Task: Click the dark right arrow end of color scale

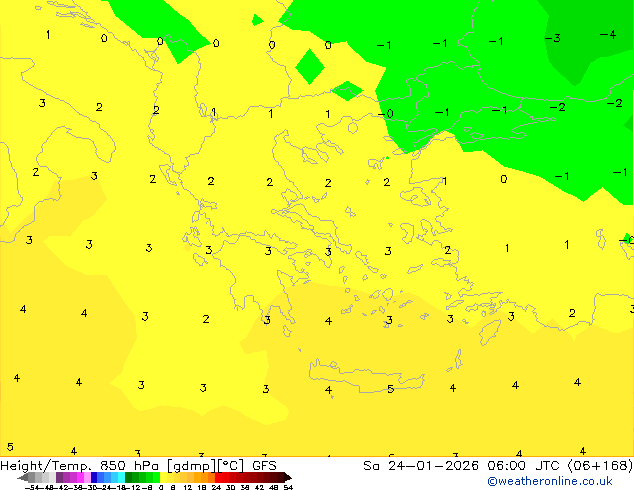Action: click(x=288, y=477)
